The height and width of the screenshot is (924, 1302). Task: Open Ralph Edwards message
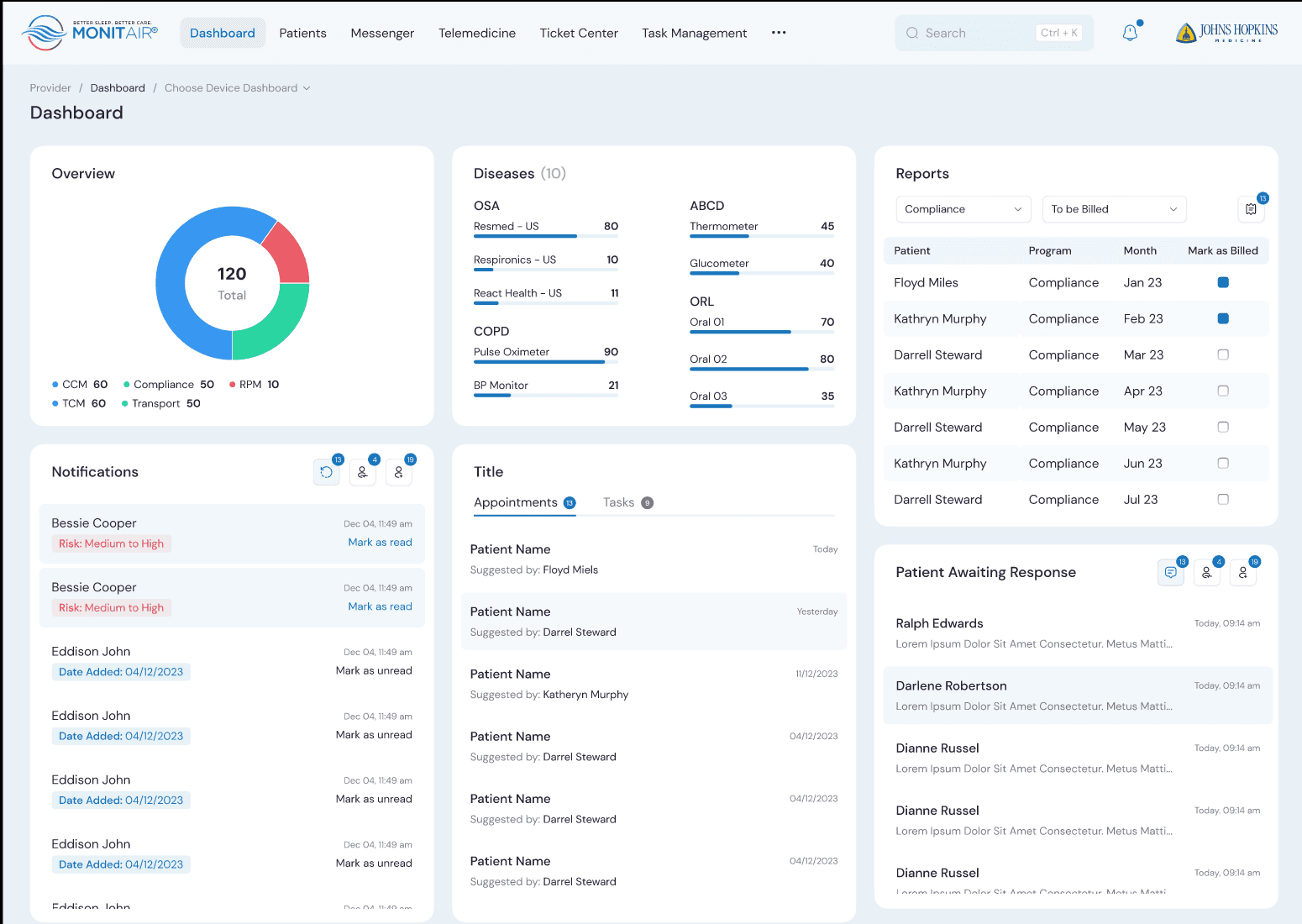tap(1078, 633)
